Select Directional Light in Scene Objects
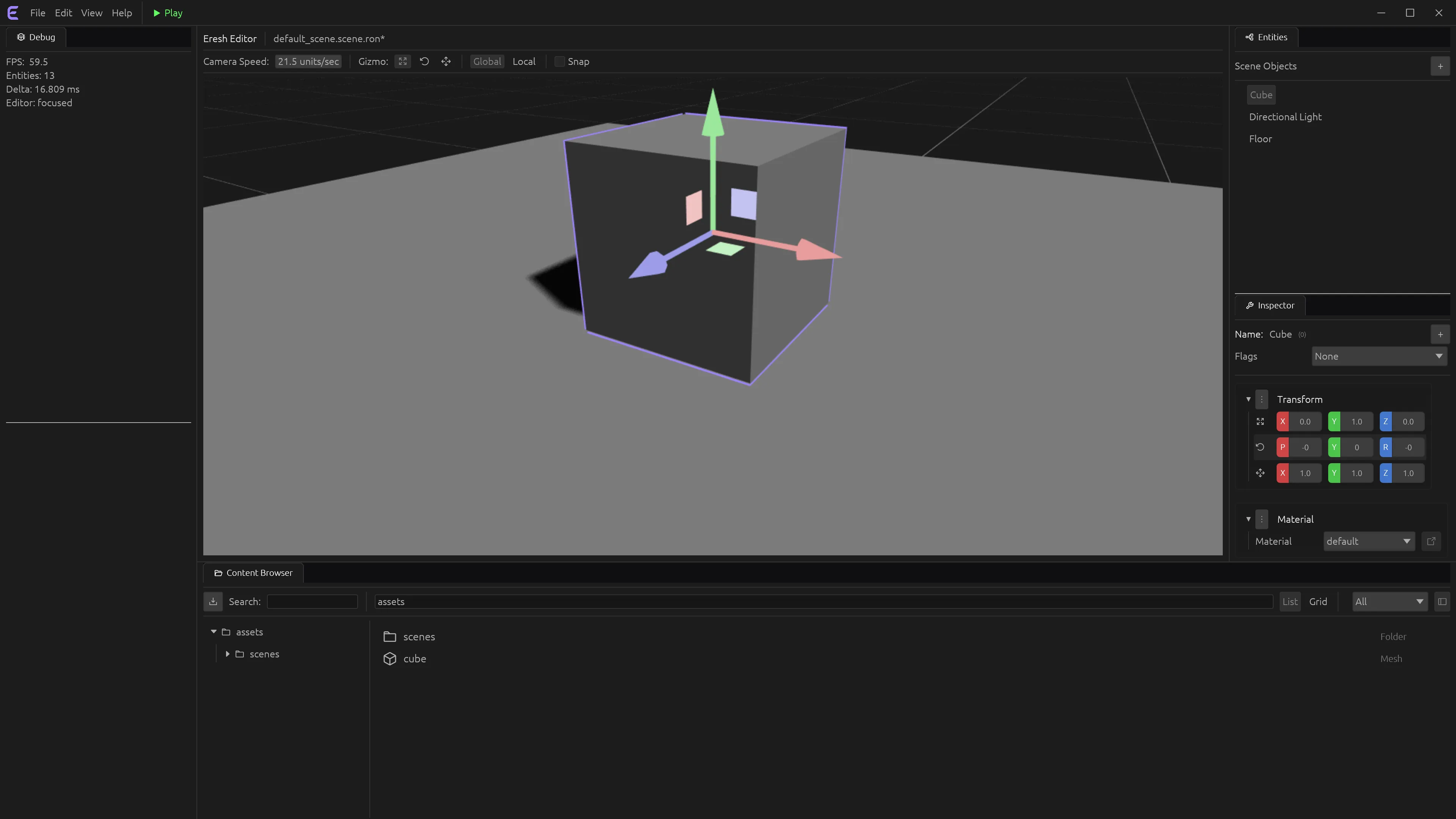1456x819 pixels. pos(1285,117)
